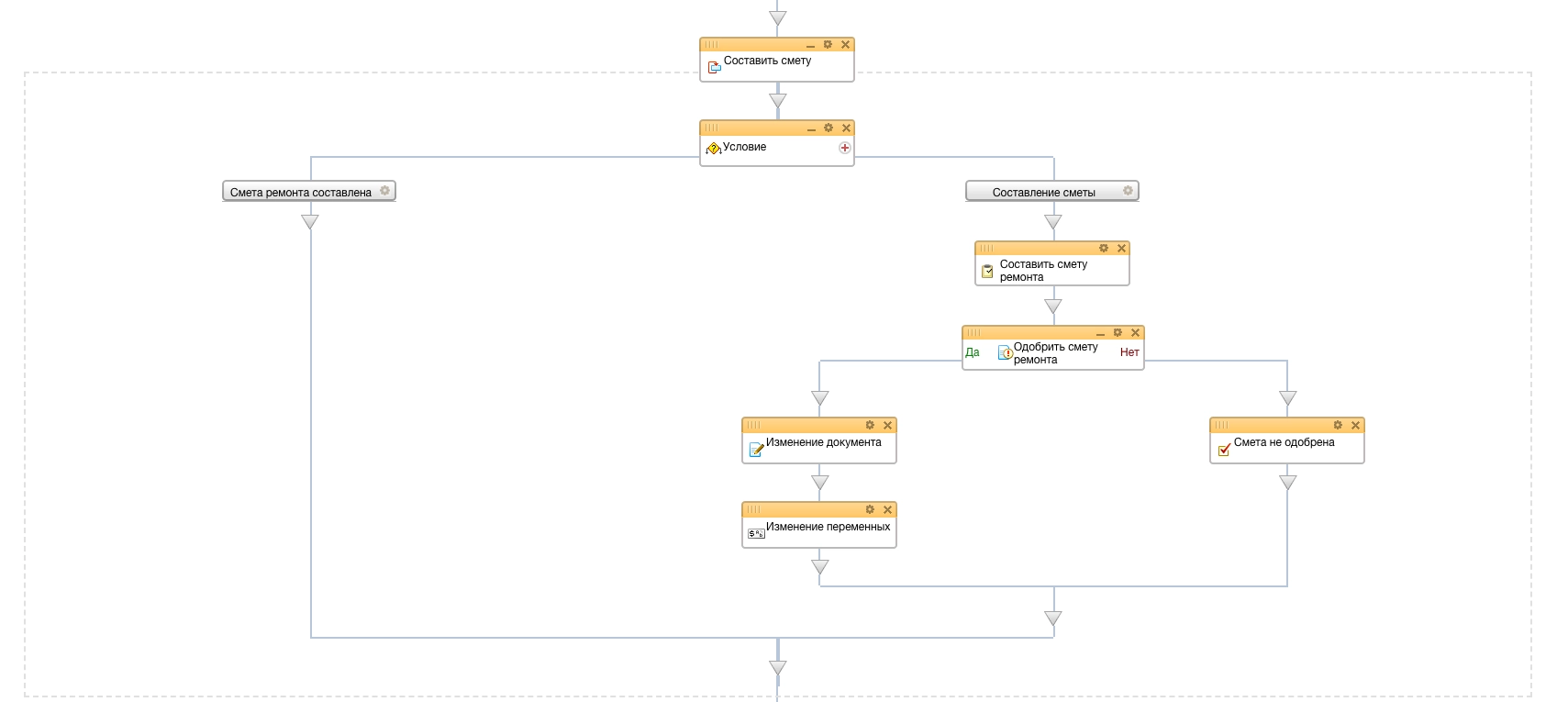This screenshot has width=1568, height=702.
Task: Remove the Смета не одобрена block
Action: (1355, 426)
